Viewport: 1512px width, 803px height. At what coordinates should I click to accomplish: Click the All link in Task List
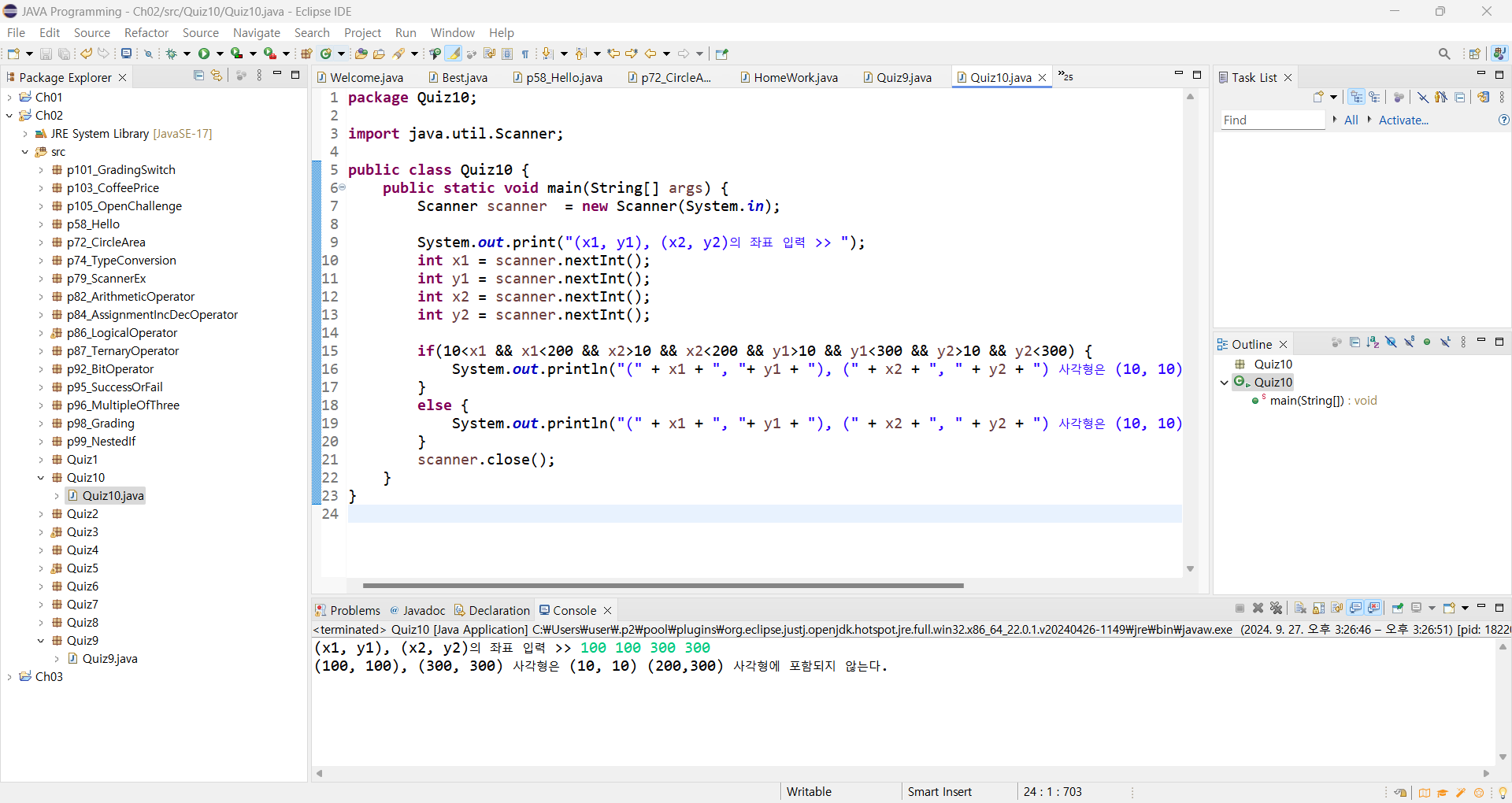click(1351, 120)
